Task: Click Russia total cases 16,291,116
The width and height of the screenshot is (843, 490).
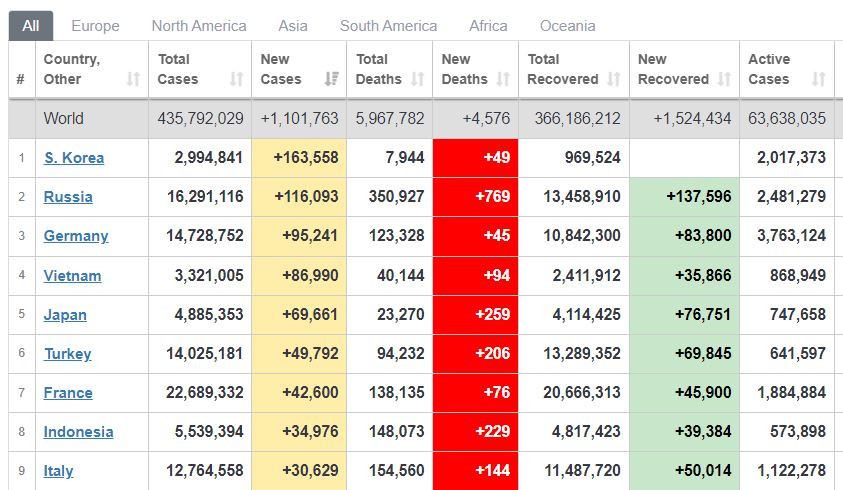Action: click(205, 197)
